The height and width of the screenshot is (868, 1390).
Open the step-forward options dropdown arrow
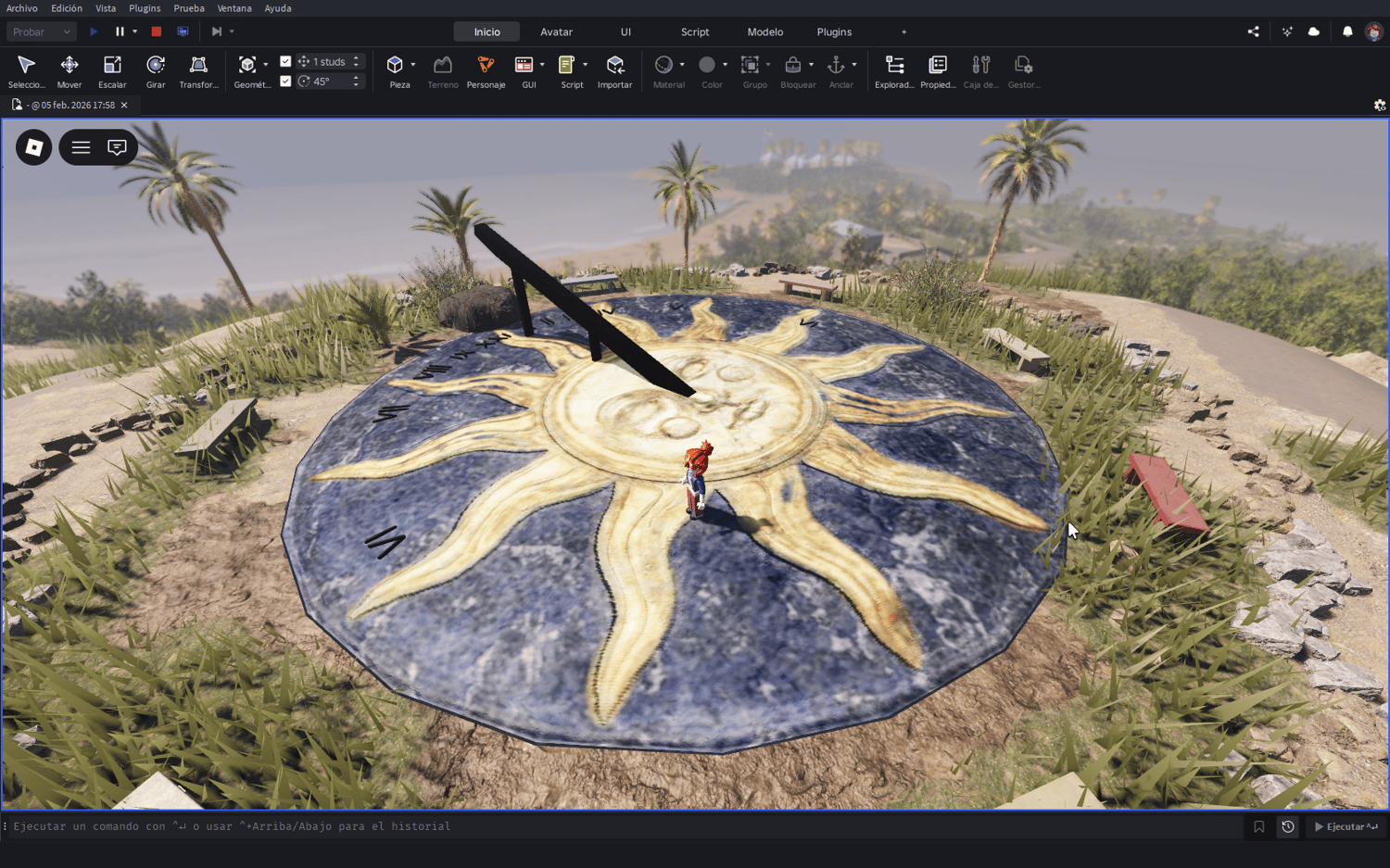click(x=232, y=31)
